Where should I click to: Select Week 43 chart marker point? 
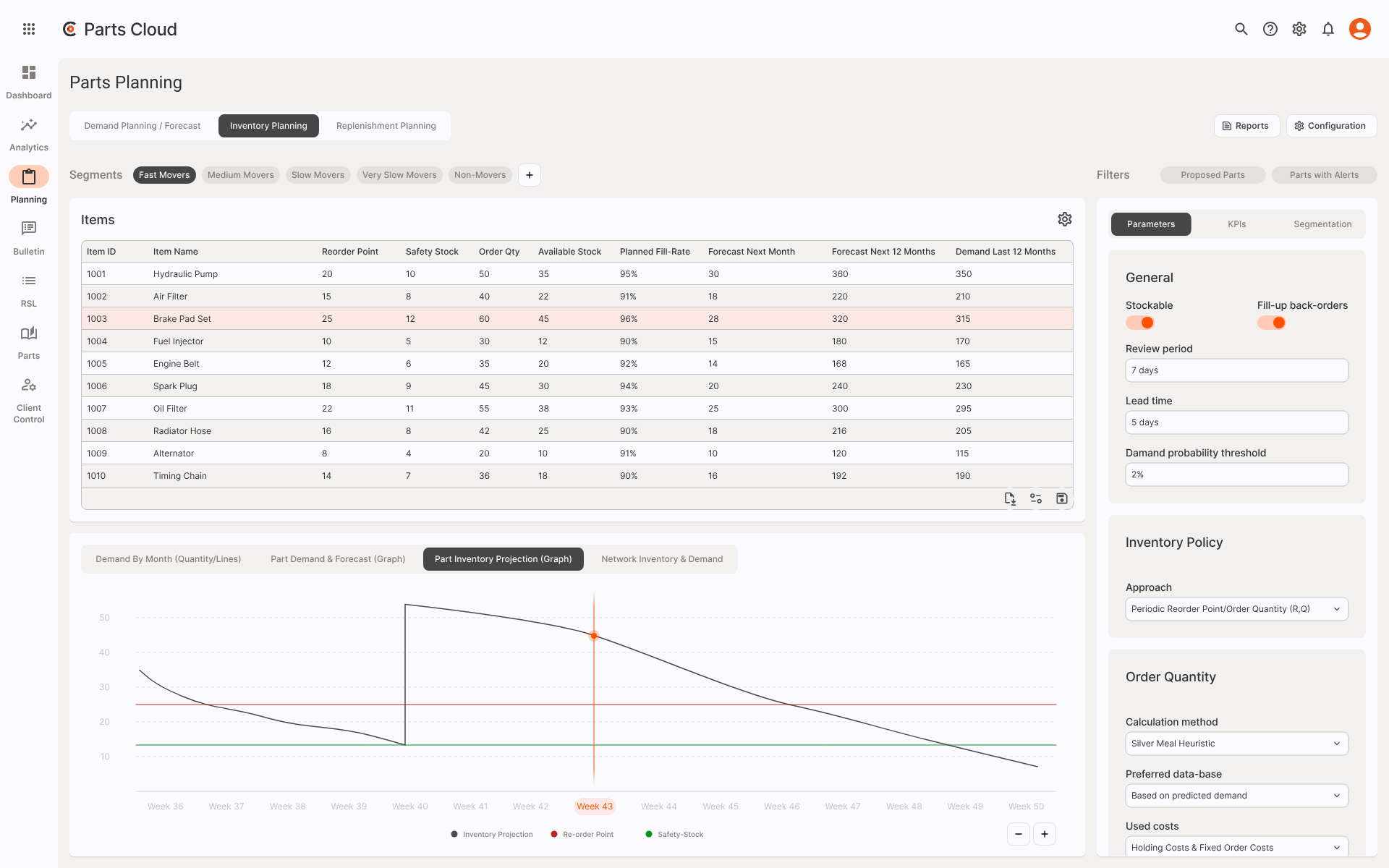(x=594, y=636)
